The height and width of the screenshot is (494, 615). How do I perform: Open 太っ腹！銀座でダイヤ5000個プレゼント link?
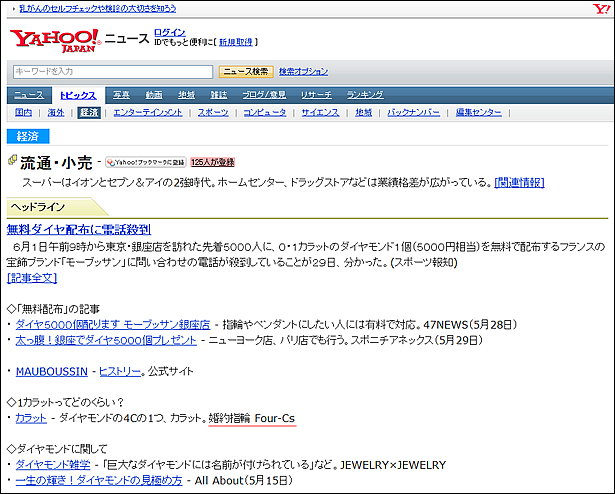click(106, 340)
